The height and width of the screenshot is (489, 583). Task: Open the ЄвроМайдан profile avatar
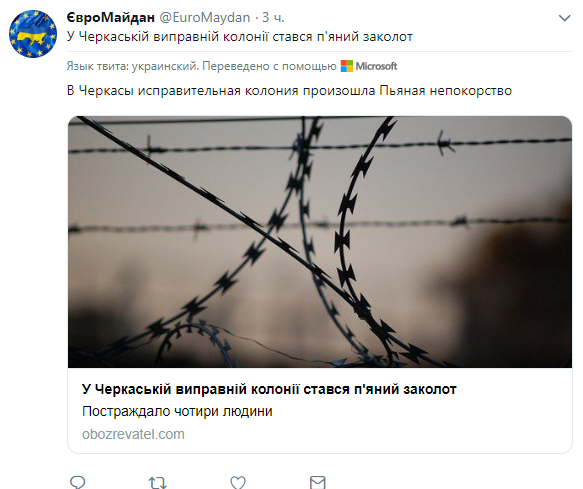[33, 34]
